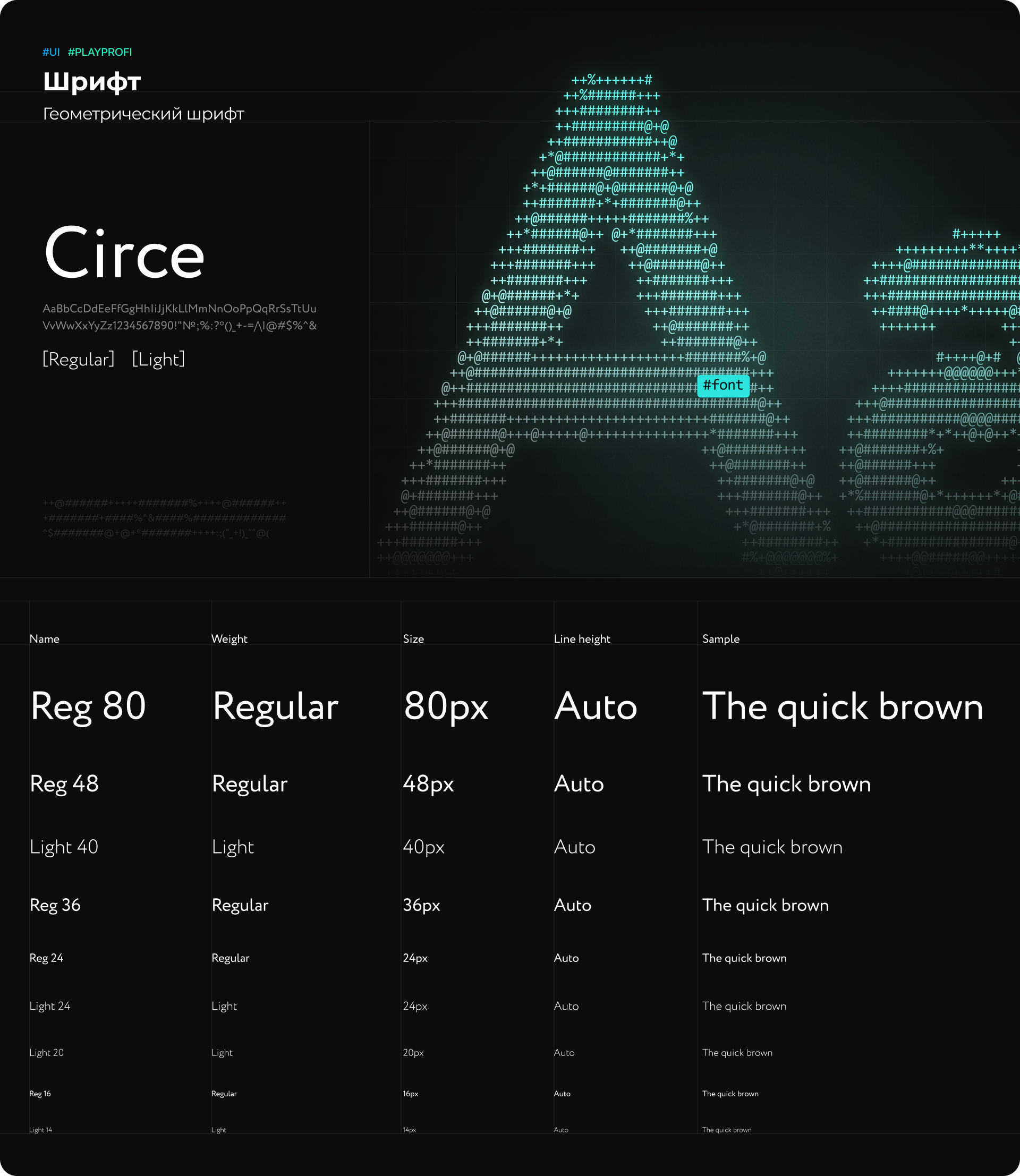Click Light weight in Light 14 row
Viewport: 1020px width, 1176px height.
point(218,1130)
